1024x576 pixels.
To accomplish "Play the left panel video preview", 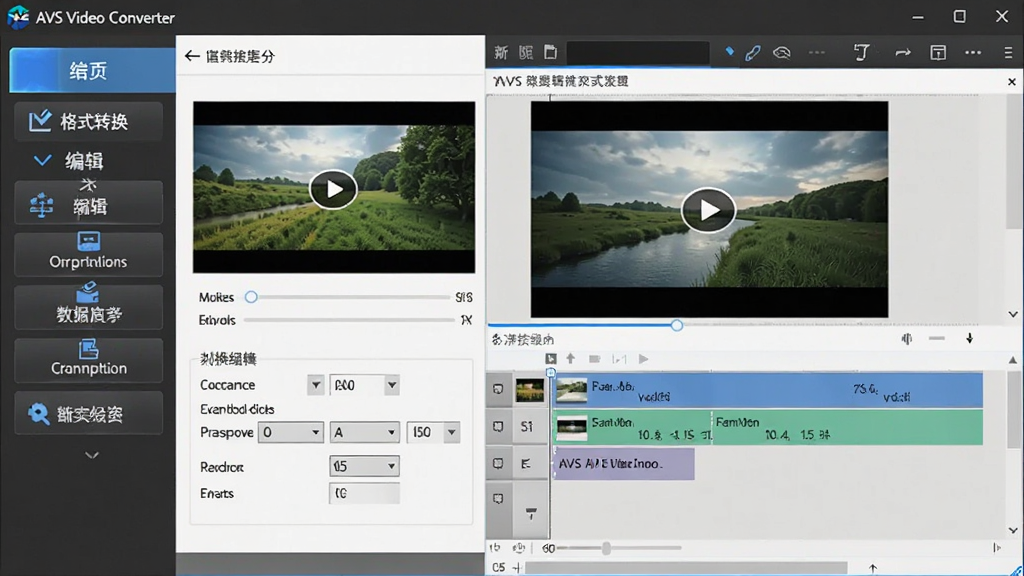I will [x=334, y=189].
